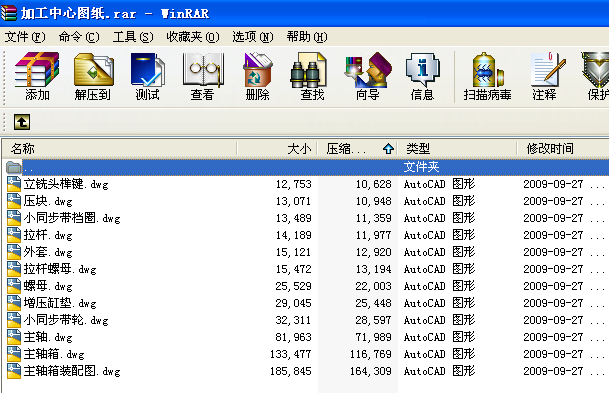Click the file icon of 小同步带轮.dwg
The width and height of the screenshot is (609, 393).
point(14,320)
